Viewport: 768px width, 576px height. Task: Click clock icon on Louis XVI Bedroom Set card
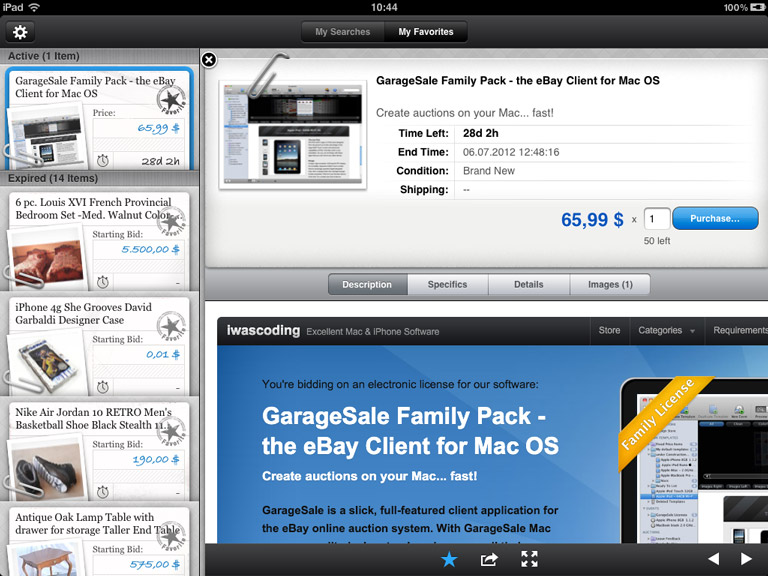click(102, 282)
